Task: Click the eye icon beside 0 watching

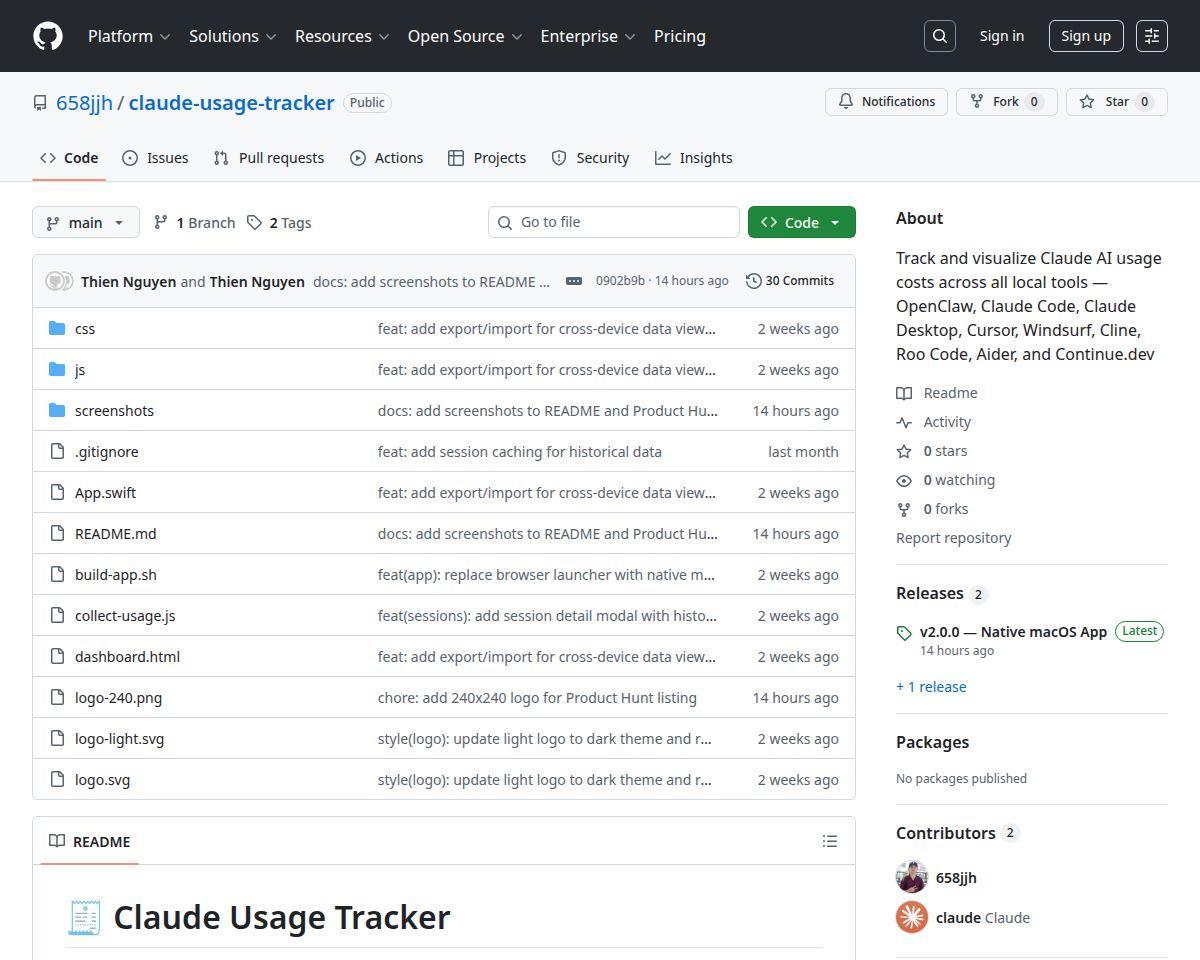Action: coord(904,480)
